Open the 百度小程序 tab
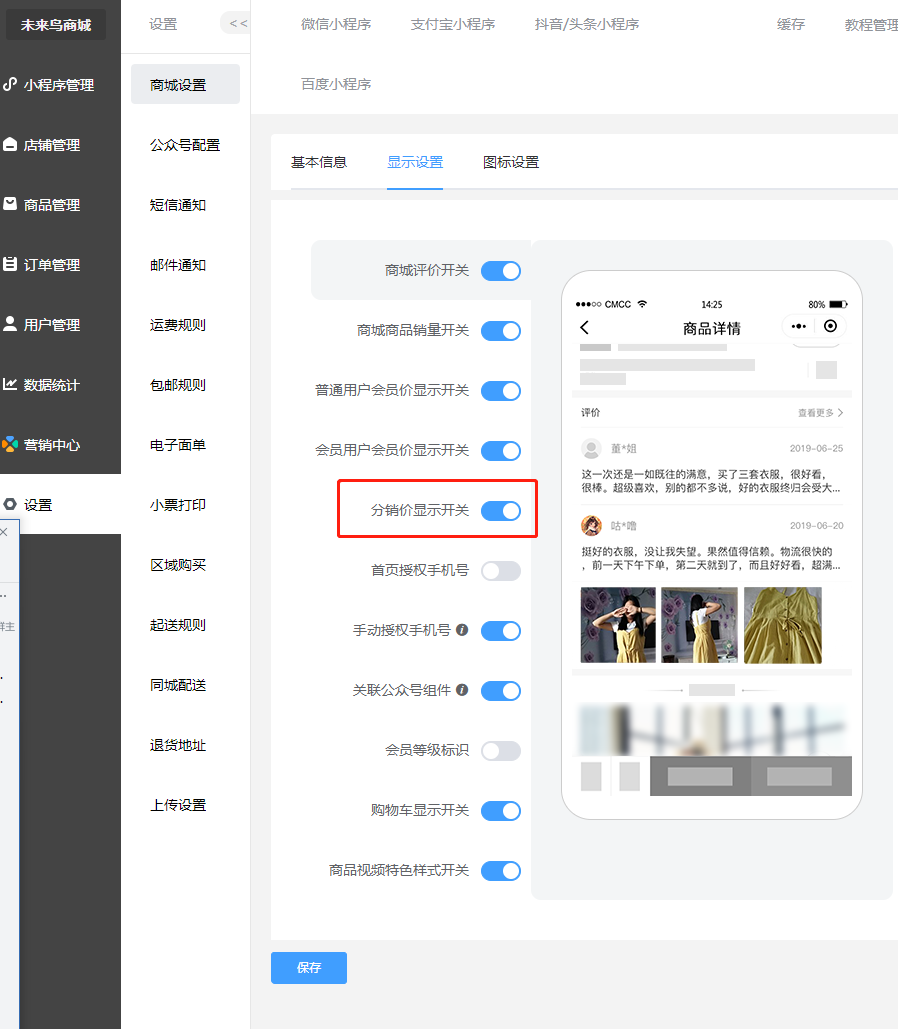This screenshot has height=1029, width=898. click(x=336, y=84)
